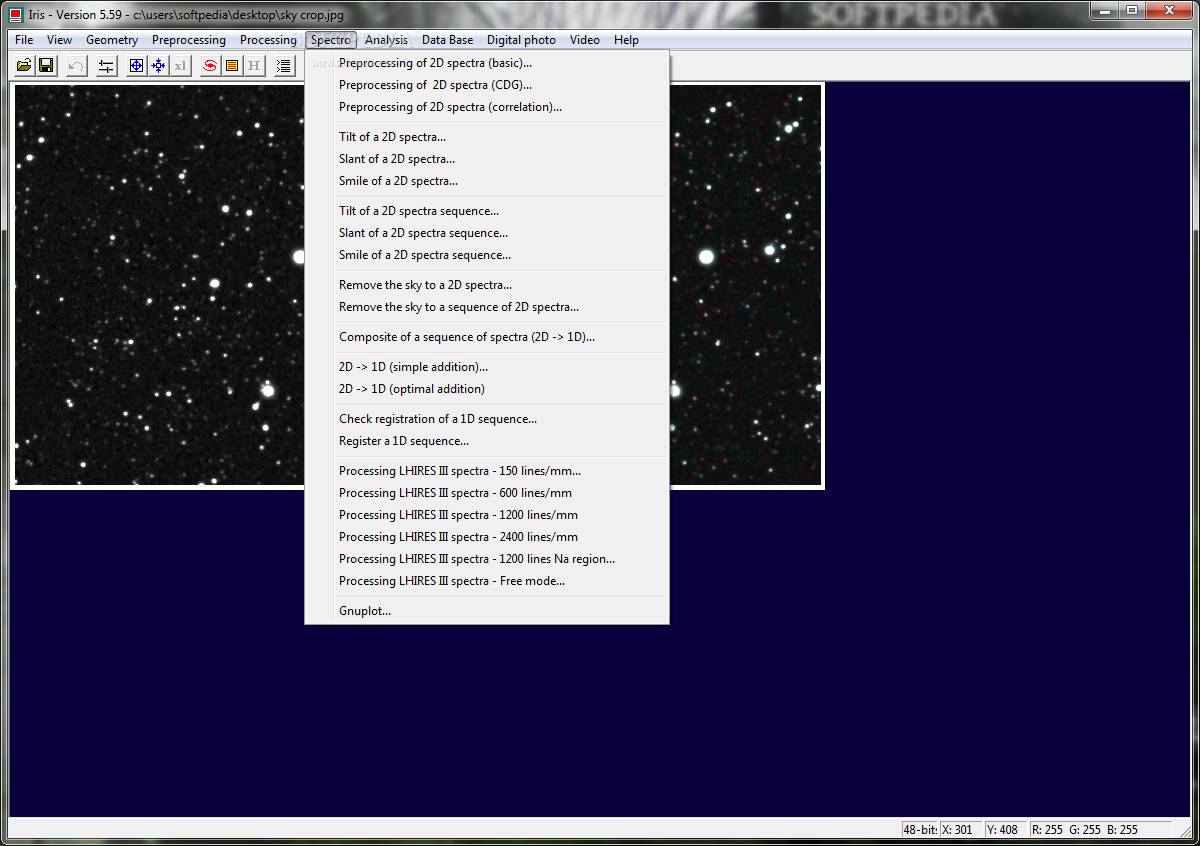Open the Preprocessing menu
Image resolution: width=1200 pixels, height=846 pixels.
pyautogui.click(x=189, y=40)
